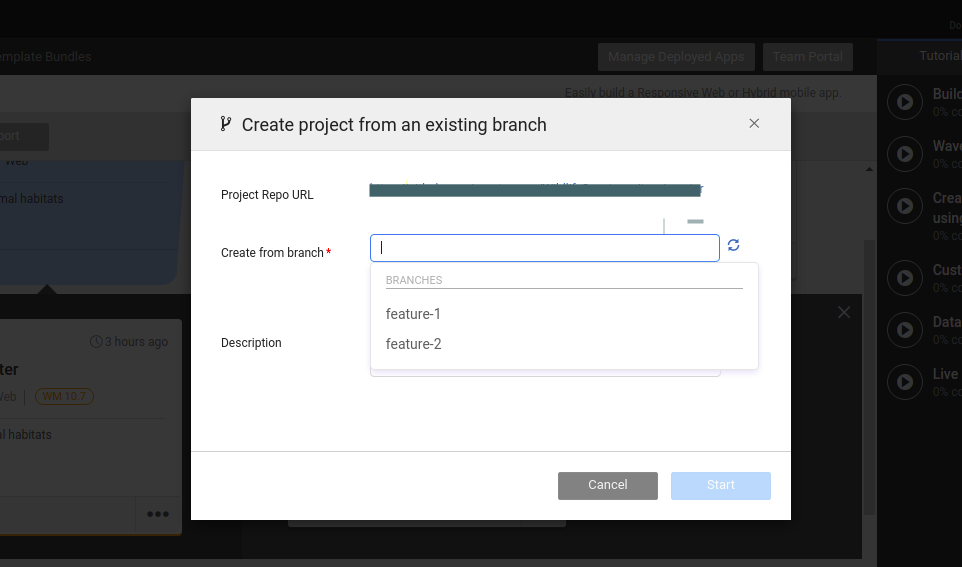
Task: Open the Team Portal
Action: click(x=807, y=57)
